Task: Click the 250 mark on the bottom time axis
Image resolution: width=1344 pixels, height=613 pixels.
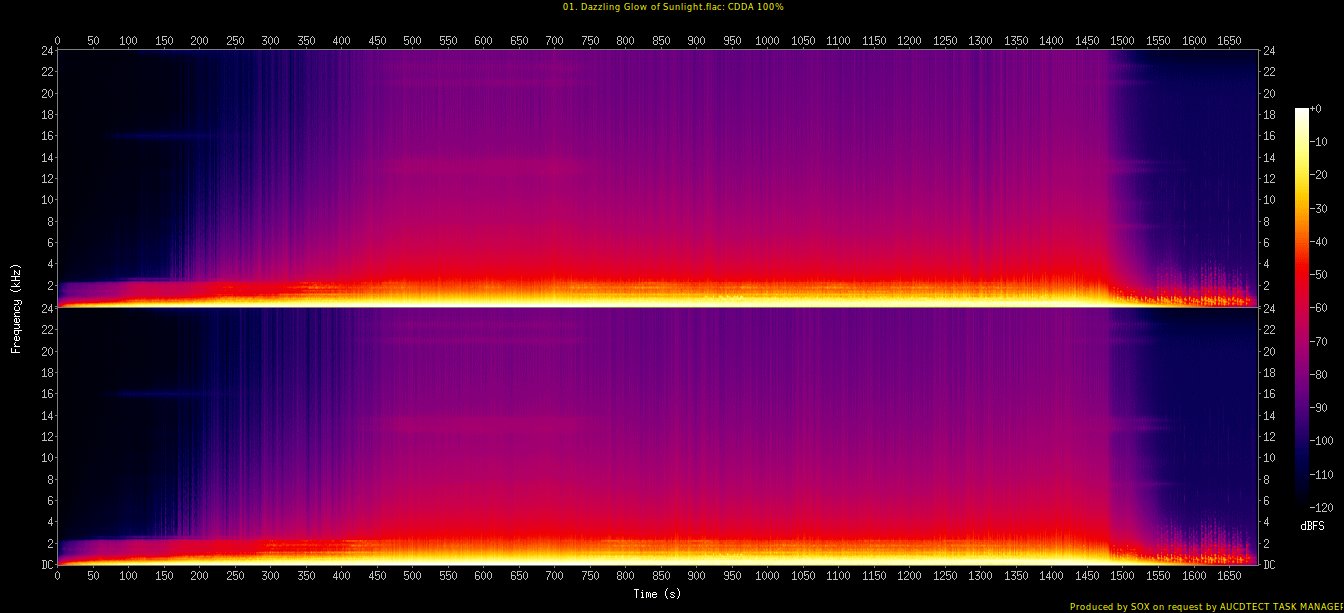Action: click(x=235, y=577)
